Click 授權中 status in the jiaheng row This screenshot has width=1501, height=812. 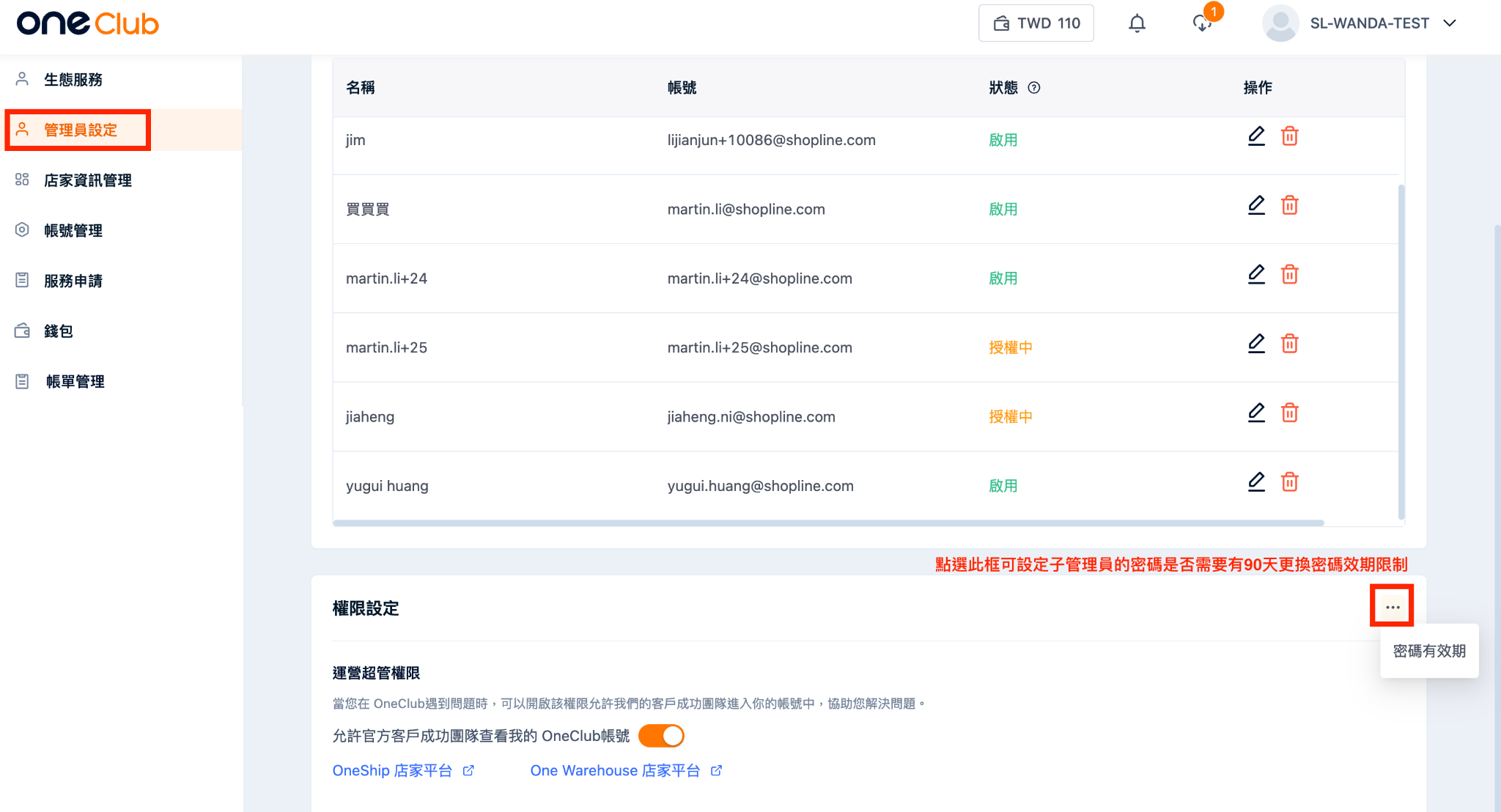click(1011, 417)
